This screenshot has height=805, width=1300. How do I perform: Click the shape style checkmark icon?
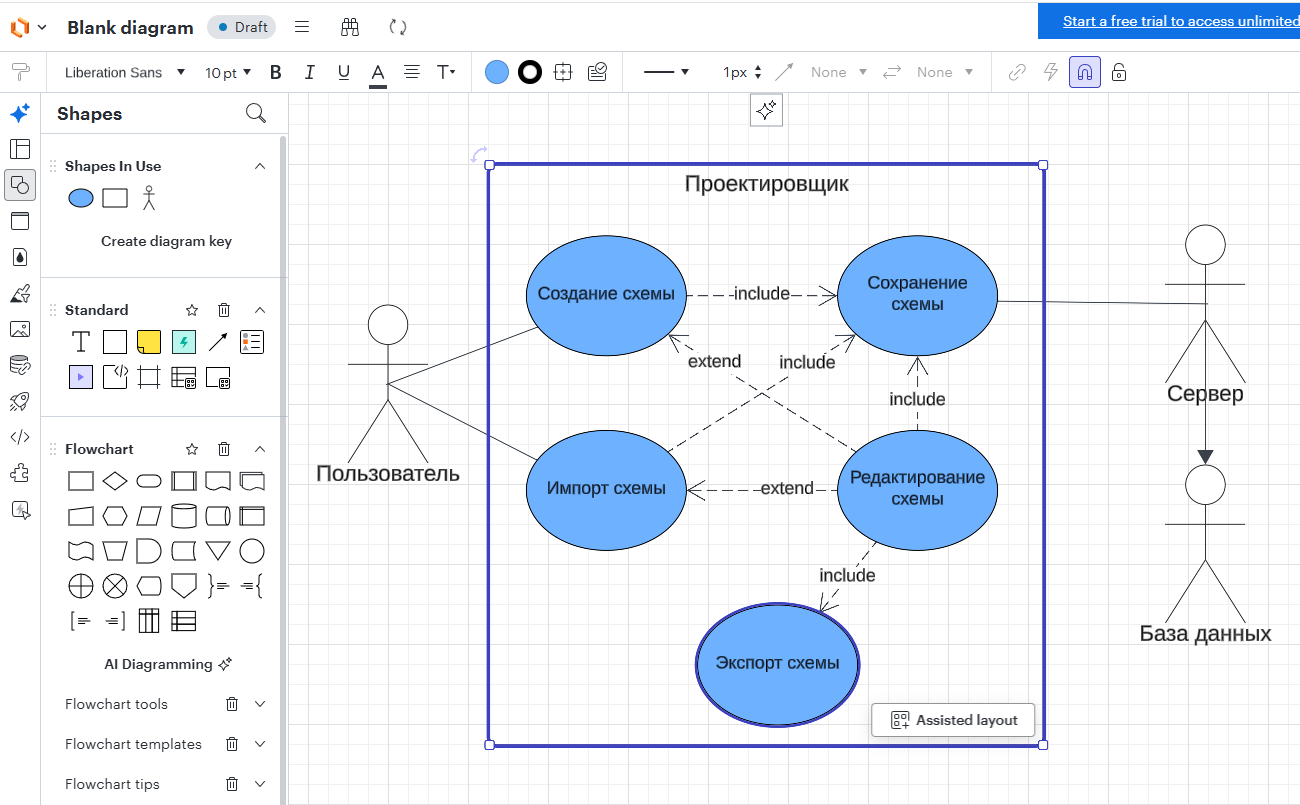(x=597, y=72)
